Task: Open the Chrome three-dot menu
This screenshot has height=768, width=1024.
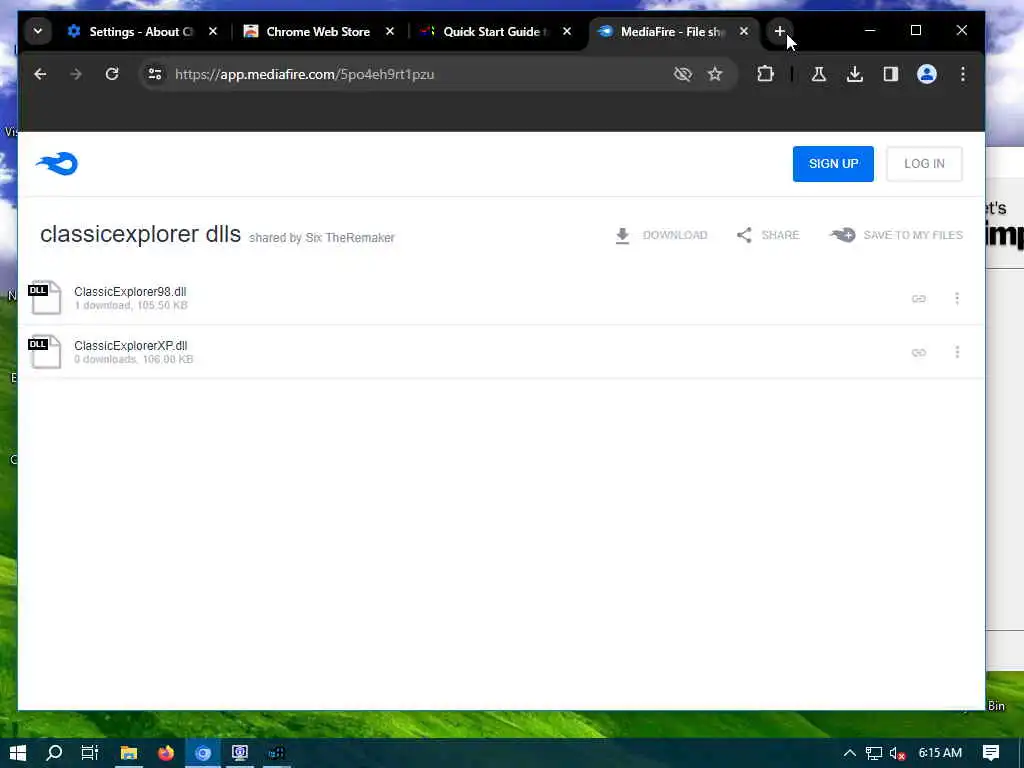Action: (963, 74)
